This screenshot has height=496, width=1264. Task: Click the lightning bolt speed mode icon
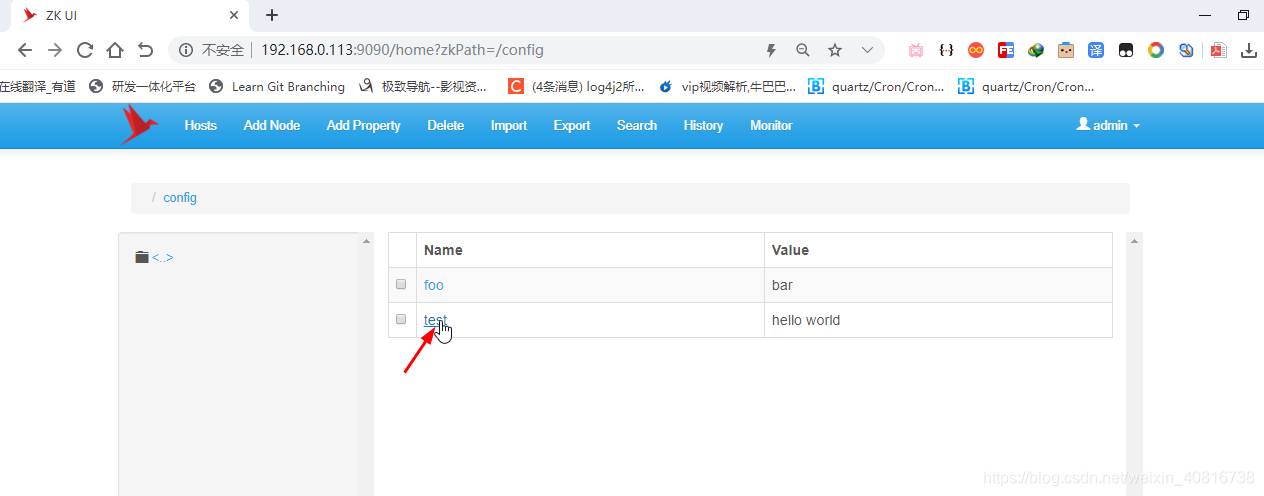(x=771, y=50)
